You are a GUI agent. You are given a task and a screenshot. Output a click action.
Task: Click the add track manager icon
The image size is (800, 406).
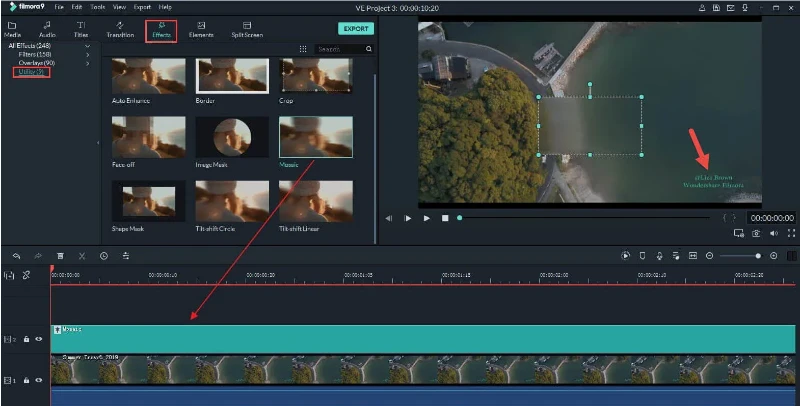point(9,275)
